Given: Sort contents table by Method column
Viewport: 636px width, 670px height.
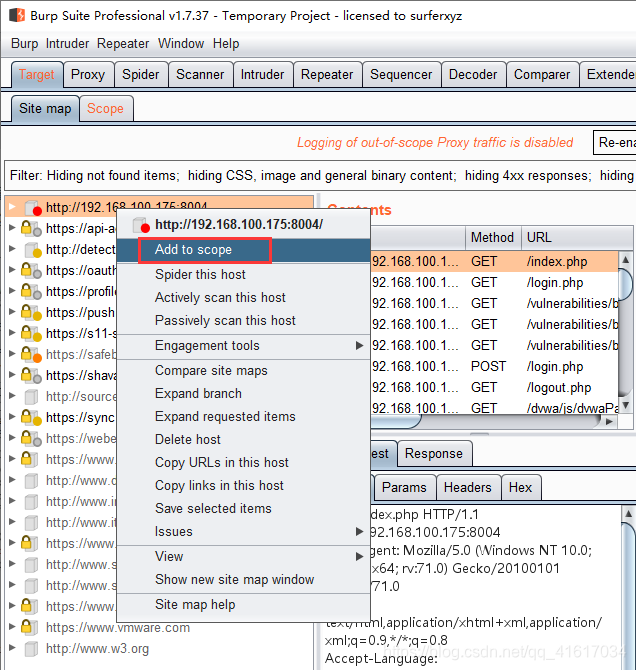Looking at the screenshot, I should (x=492, y=238).
